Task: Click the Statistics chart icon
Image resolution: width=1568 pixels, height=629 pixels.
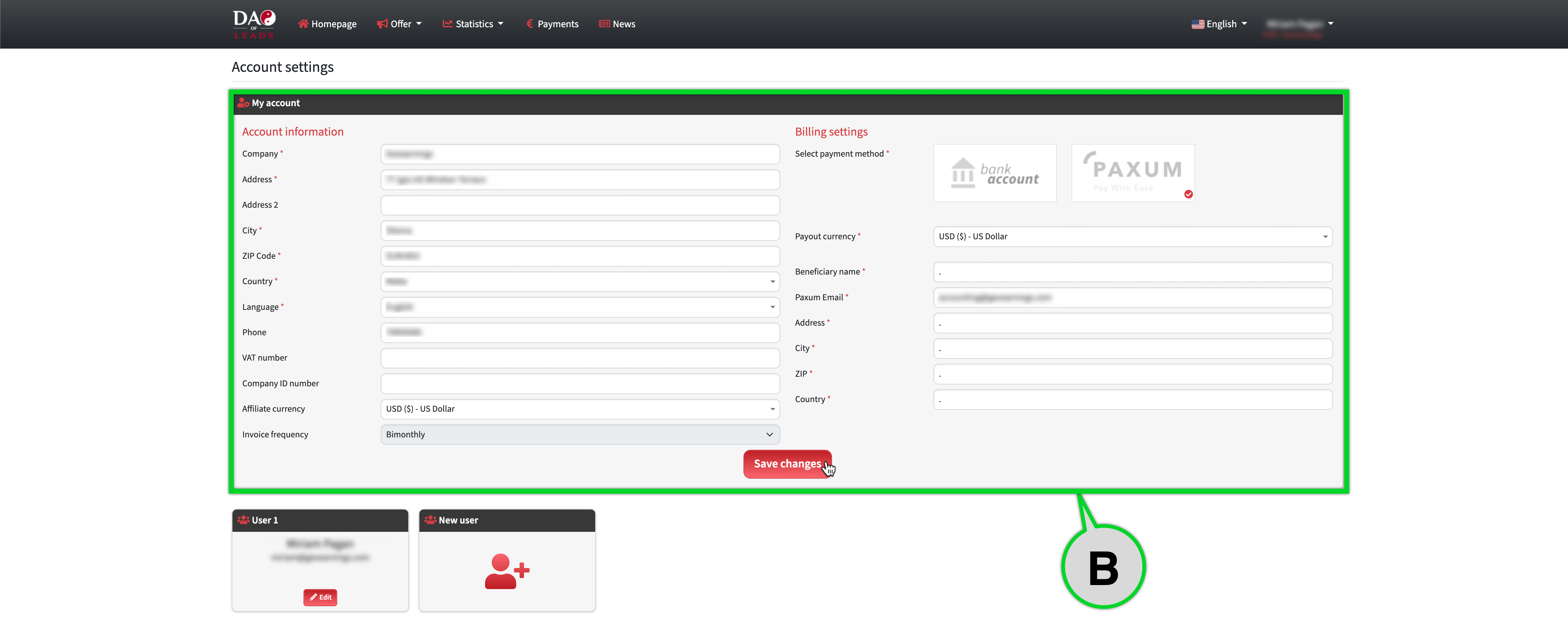Action: tap(447, 24)
